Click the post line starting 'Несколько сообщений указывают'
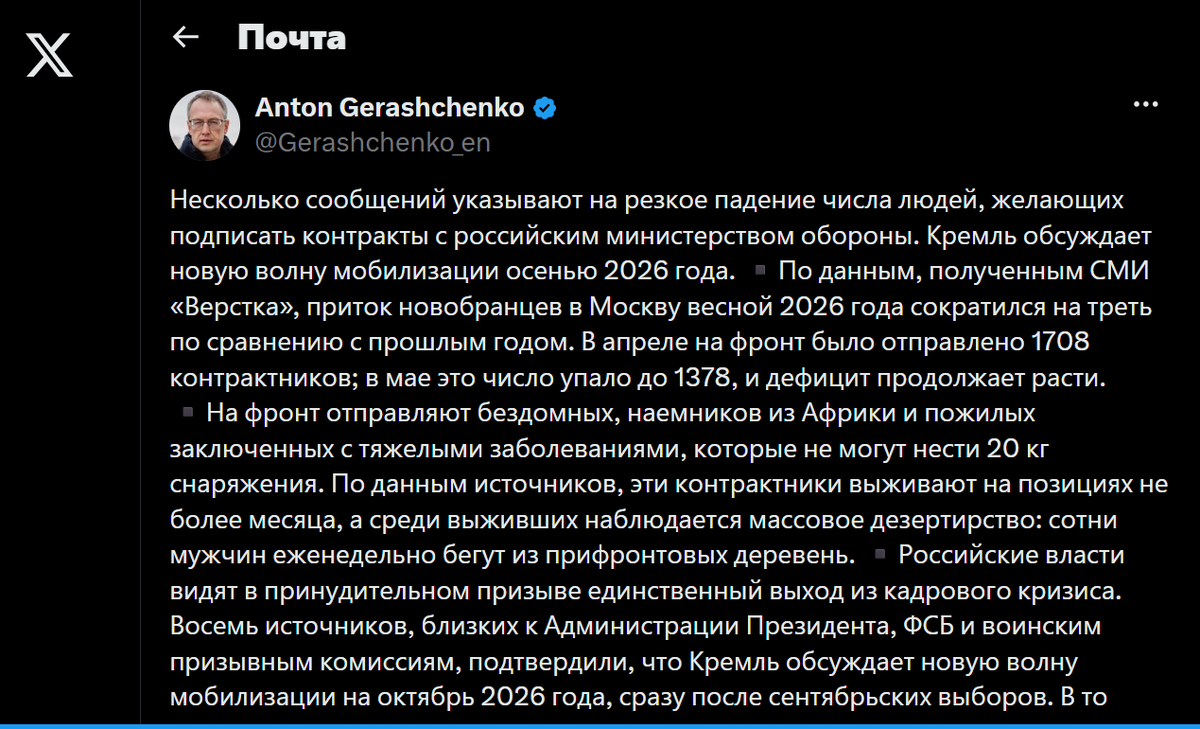The width and height of the screenshot is (1200, 729). 648,200
